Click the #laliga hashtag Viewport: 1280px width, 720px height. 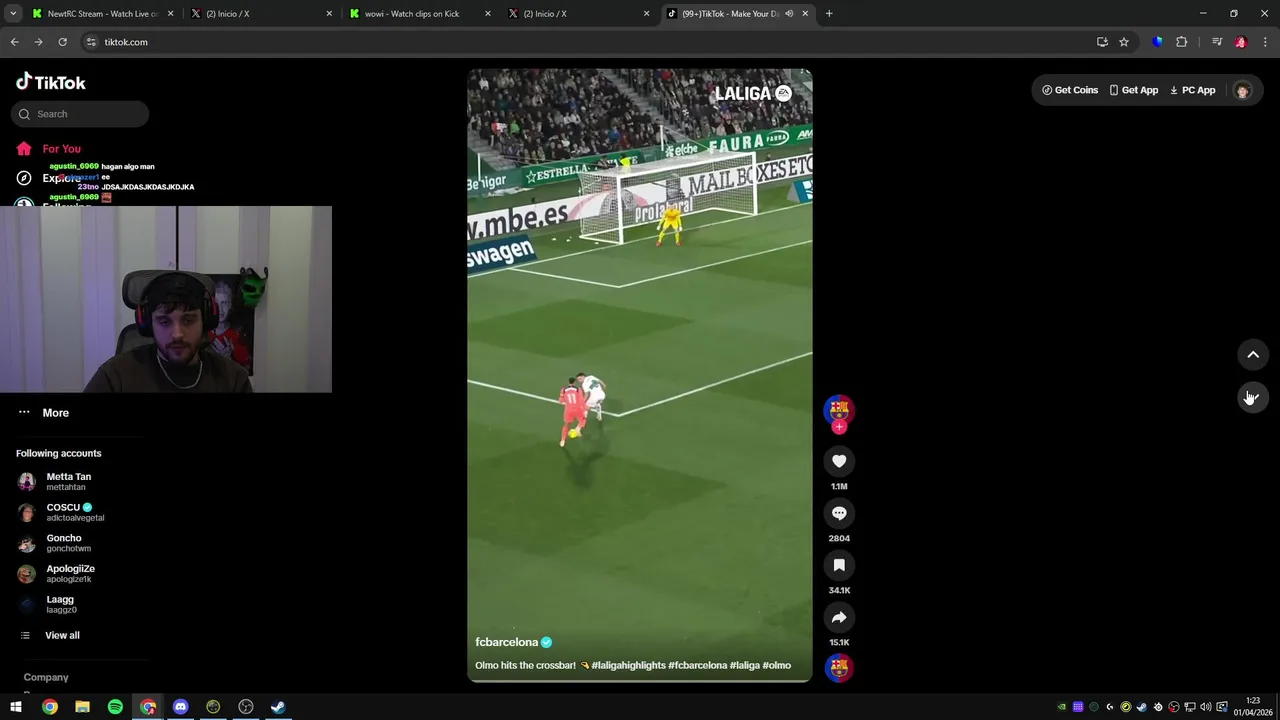click(744, 665)
